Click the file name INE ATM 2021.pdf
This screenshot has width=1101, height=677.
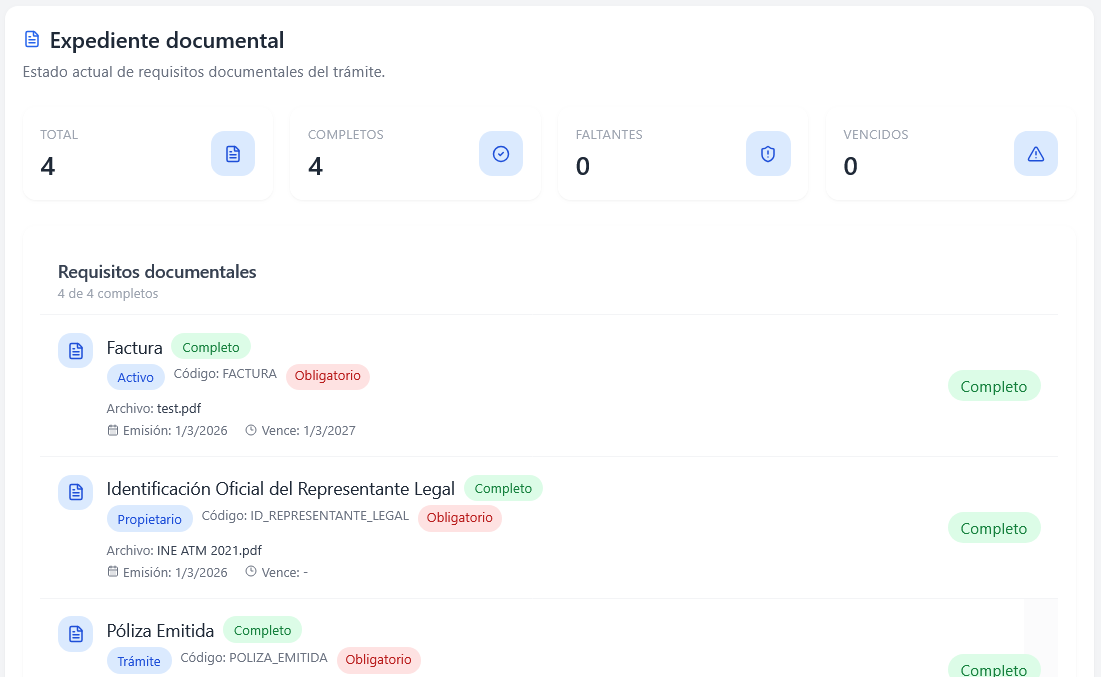tap(209, 551)
